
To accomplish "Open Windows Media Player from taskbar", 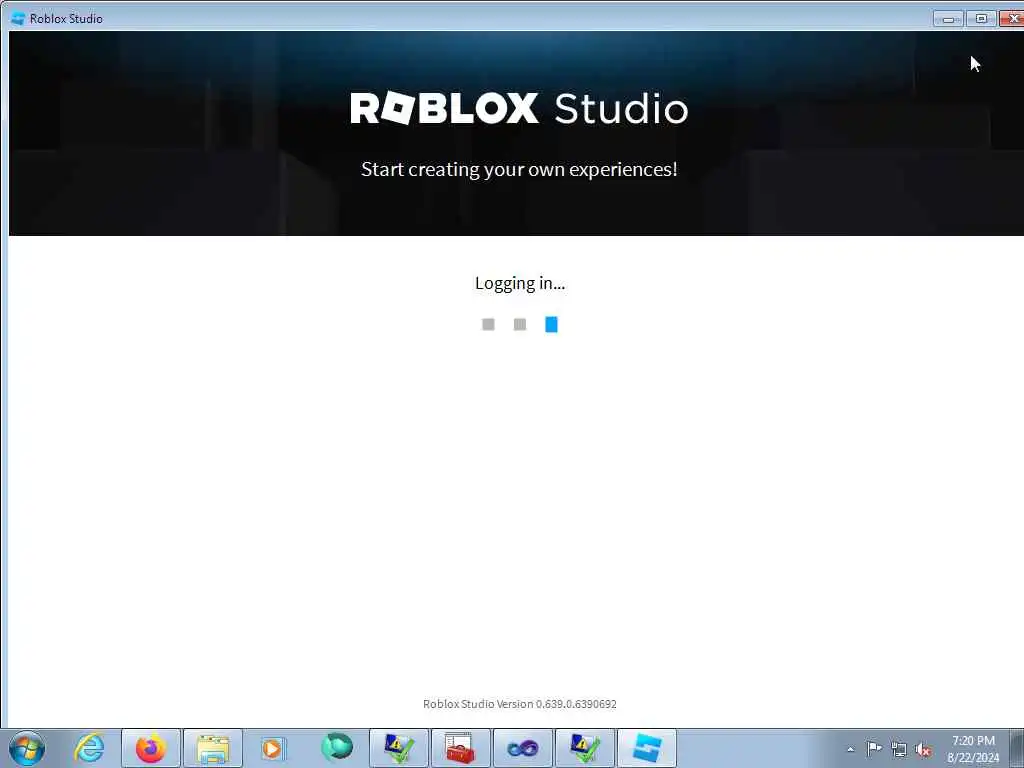I will (x=274, y=748).
